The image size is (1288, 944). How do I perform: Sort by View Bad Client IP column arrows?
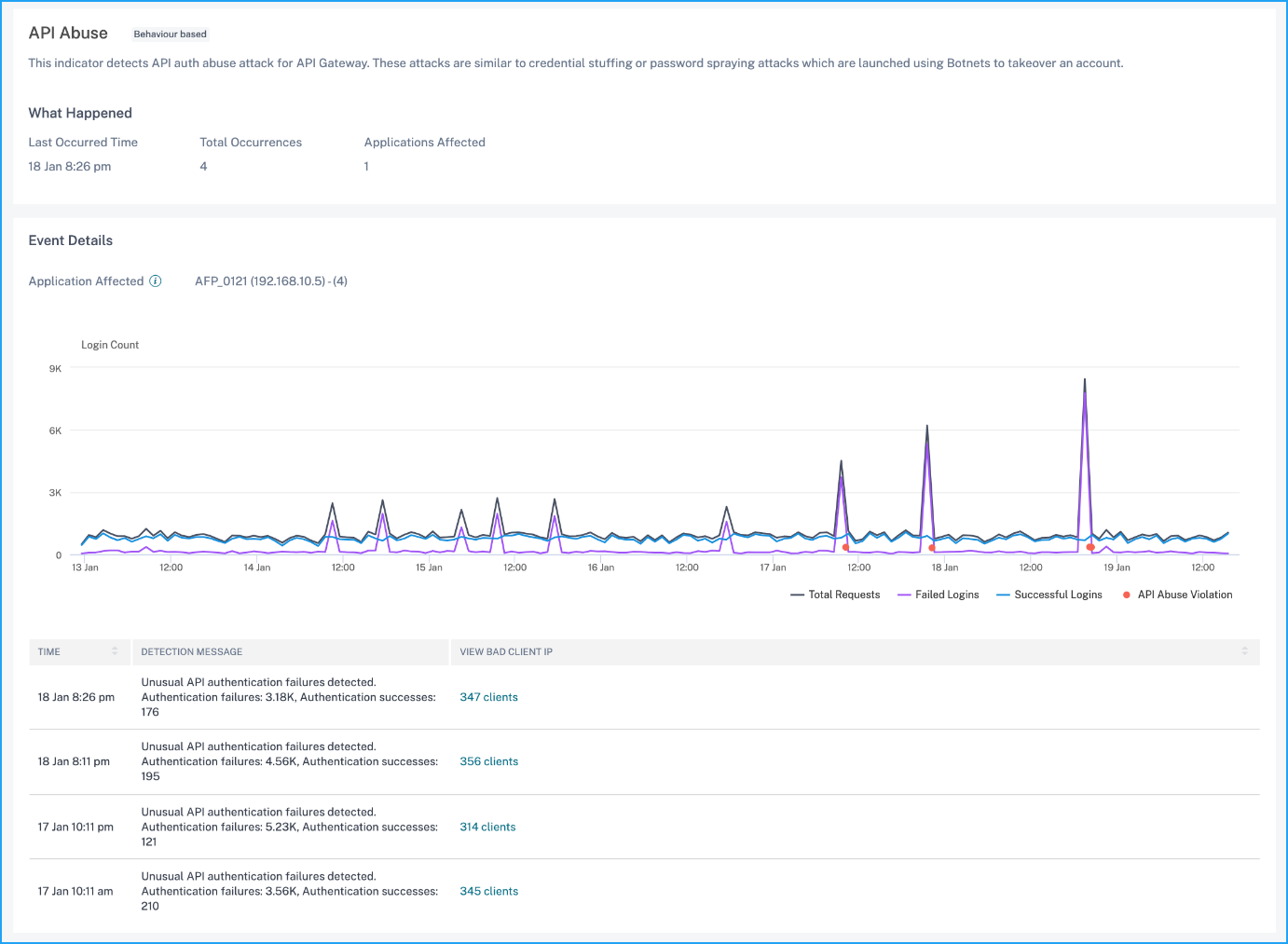pos(1244,651)
